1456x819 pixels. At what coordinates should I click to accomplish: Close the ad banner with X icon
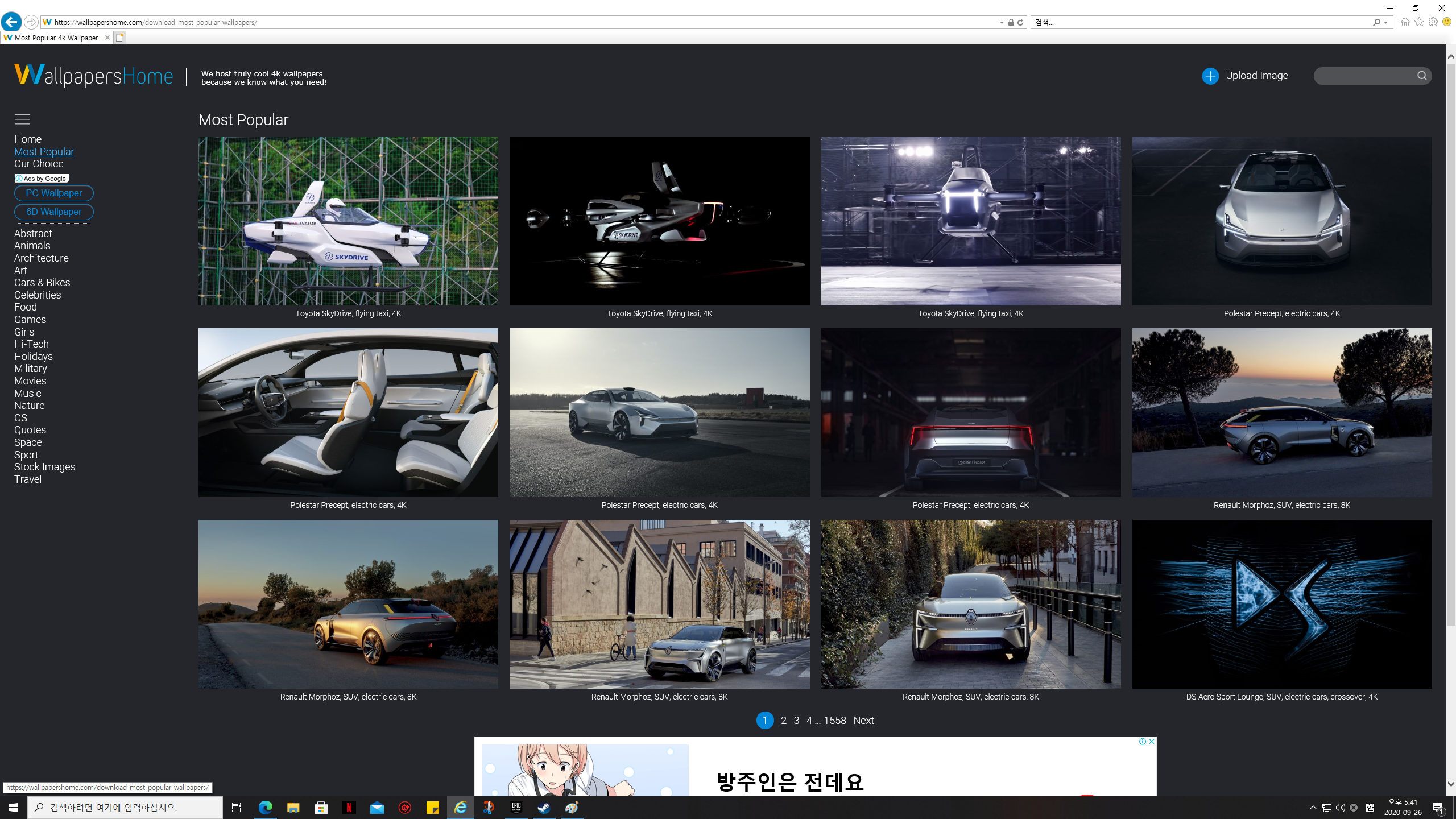(x=1152, y=741)
